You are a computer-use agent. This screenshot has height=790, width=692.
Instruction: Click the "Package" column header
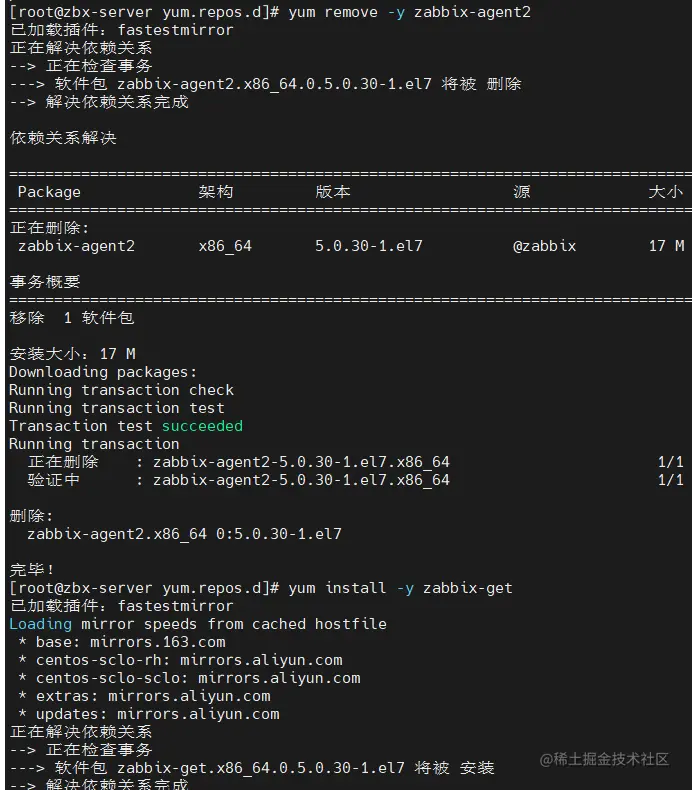pos(49,192)
